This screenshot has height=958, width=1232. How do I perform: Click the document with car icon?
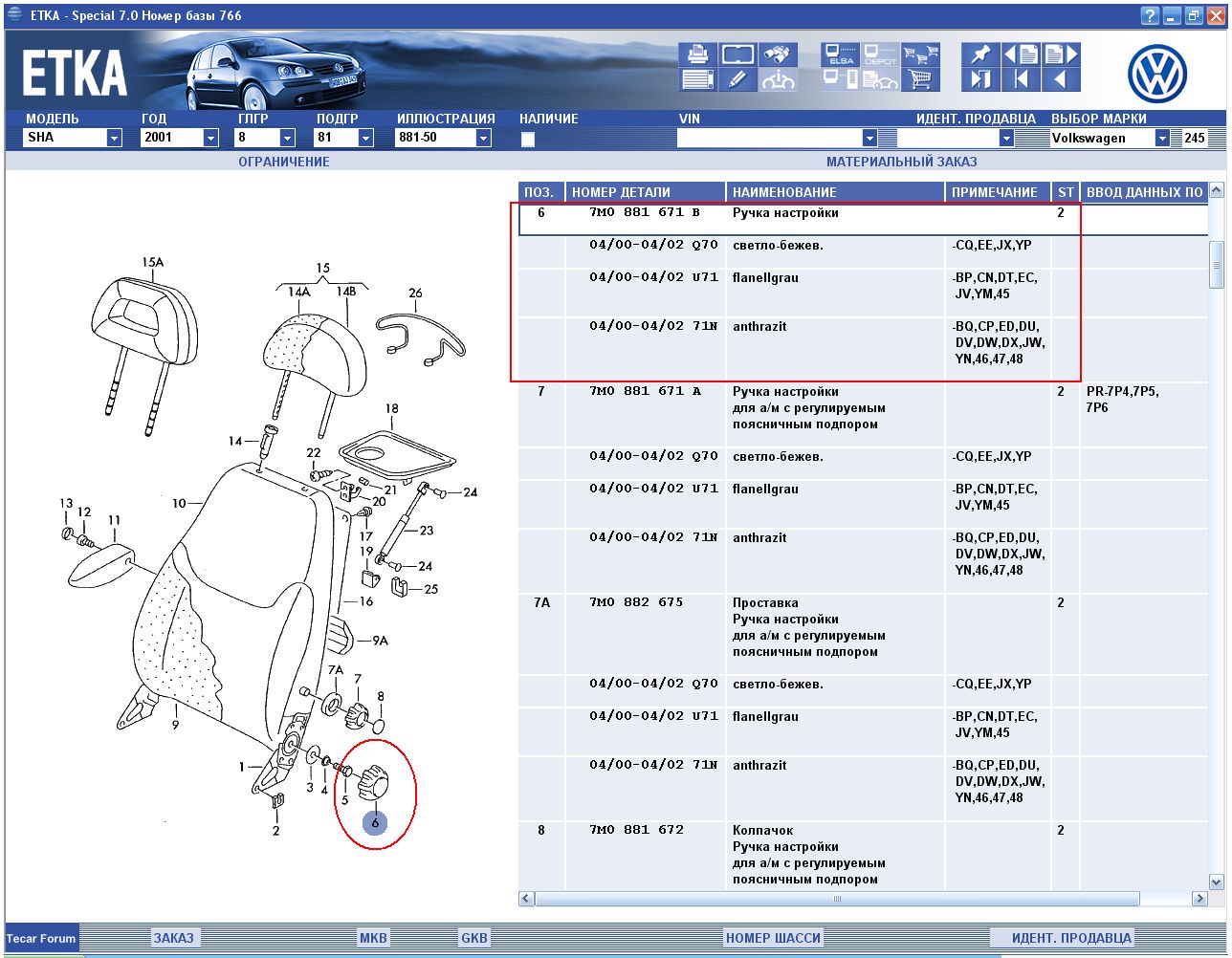point(880,80)
